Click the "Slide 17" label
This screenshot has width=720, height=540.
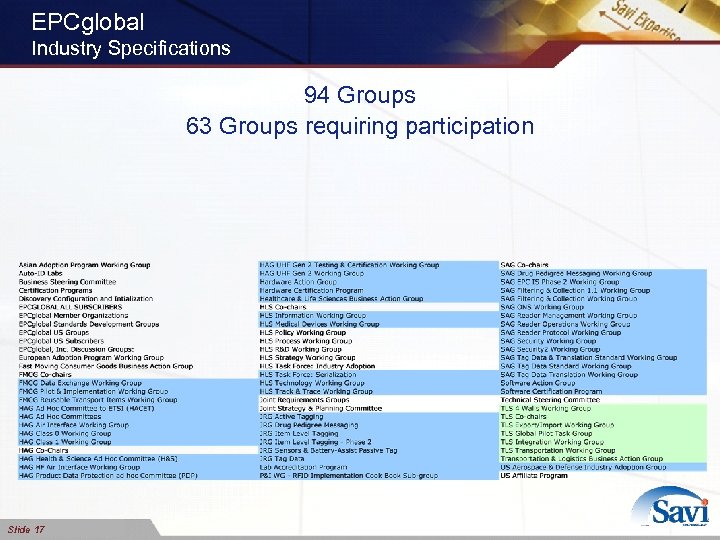(26, 529)
